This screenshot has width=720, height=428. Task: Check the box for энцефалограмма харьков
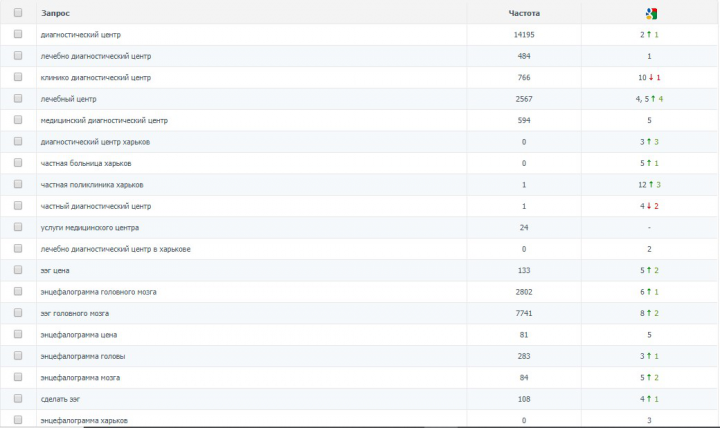click(x=18, y=420)
